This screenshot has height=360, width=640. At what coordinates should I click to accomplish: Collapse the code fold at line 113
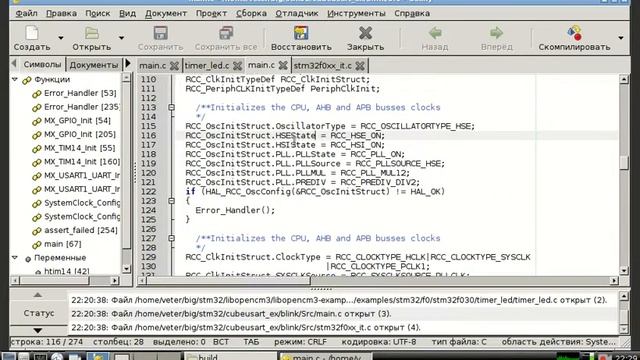(x=171, y=107)
